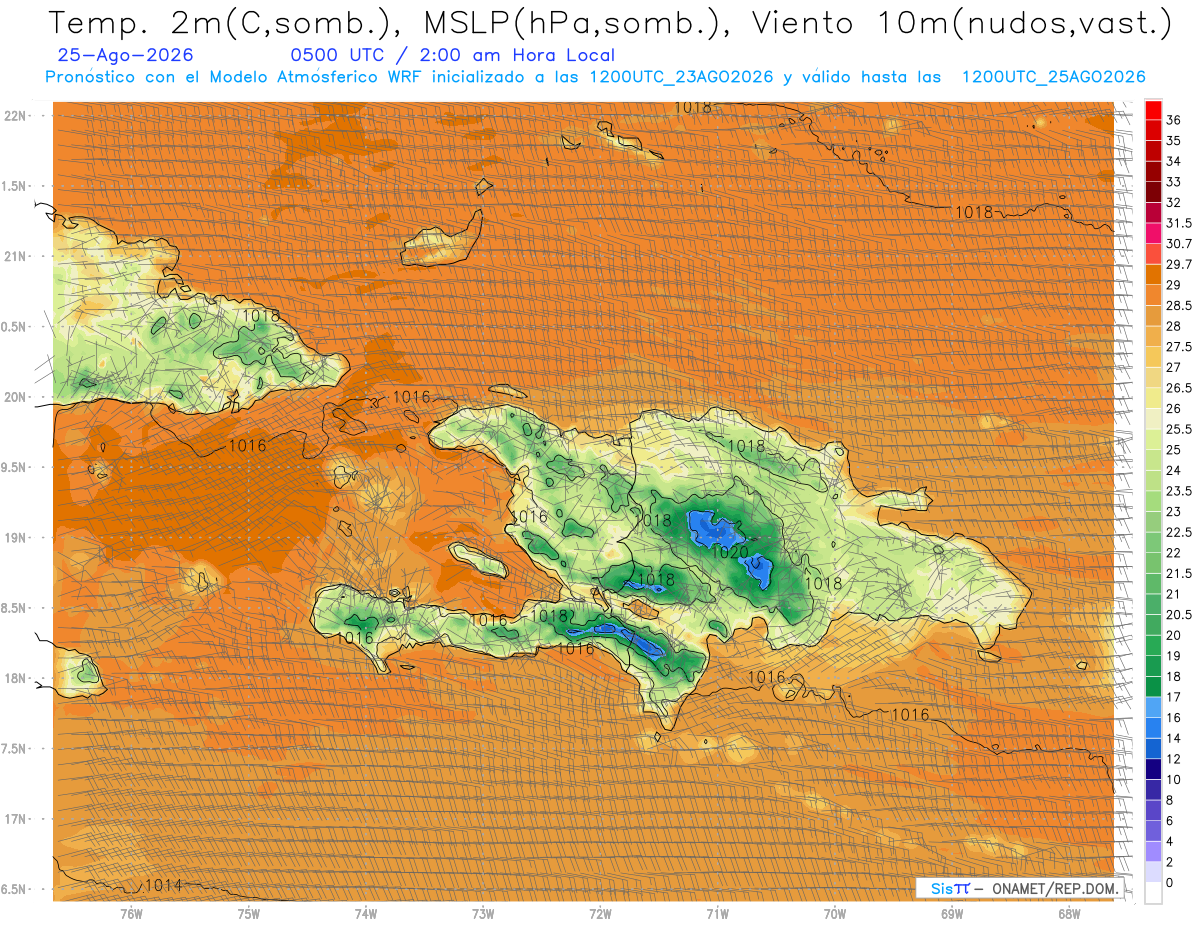Click the white swatch below legend value 0
1200x927 pixels.
tap(1153, 893)
